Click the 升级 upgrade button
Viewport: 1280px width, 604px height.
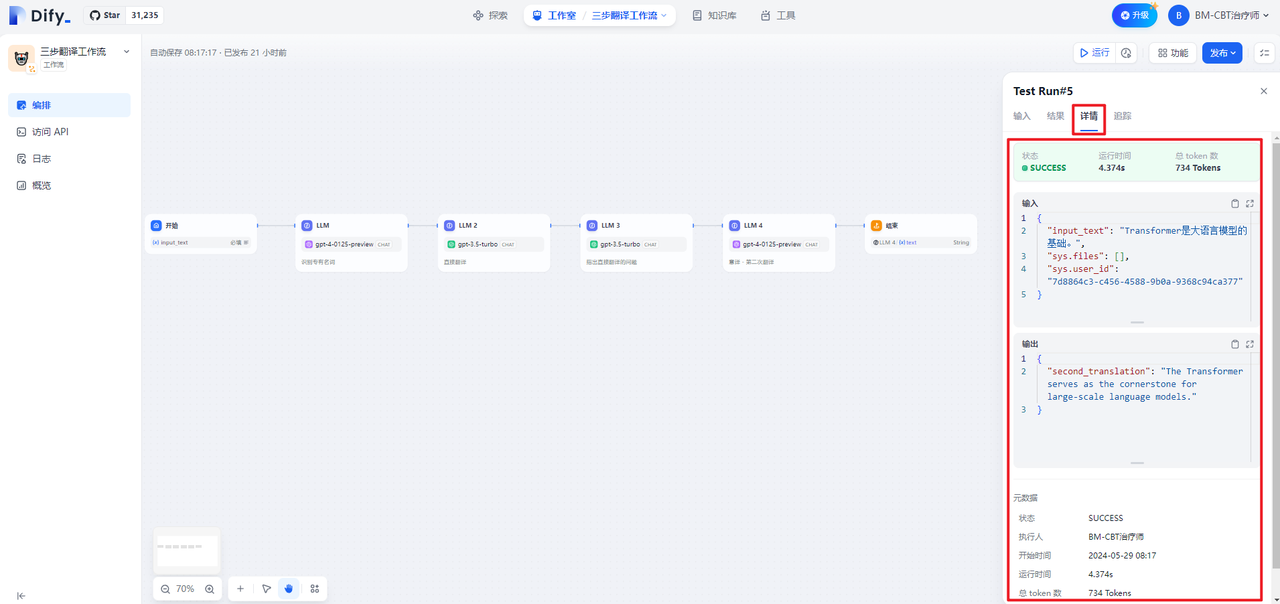pyautogui.click(x=1134, y=15)
